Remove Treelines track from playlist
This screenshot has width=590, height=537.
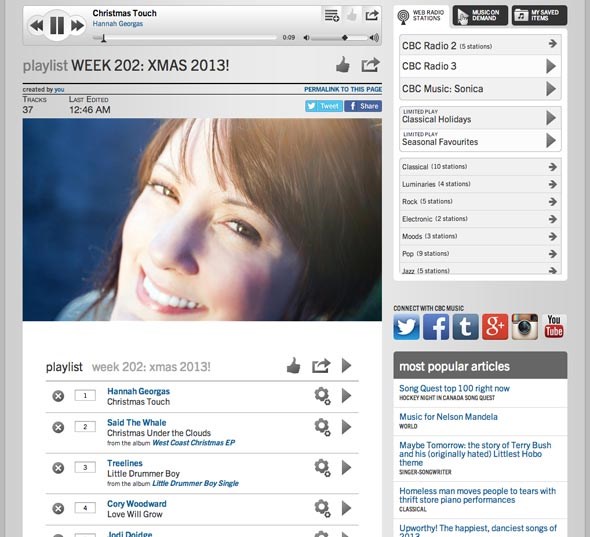tap(58, 468)
